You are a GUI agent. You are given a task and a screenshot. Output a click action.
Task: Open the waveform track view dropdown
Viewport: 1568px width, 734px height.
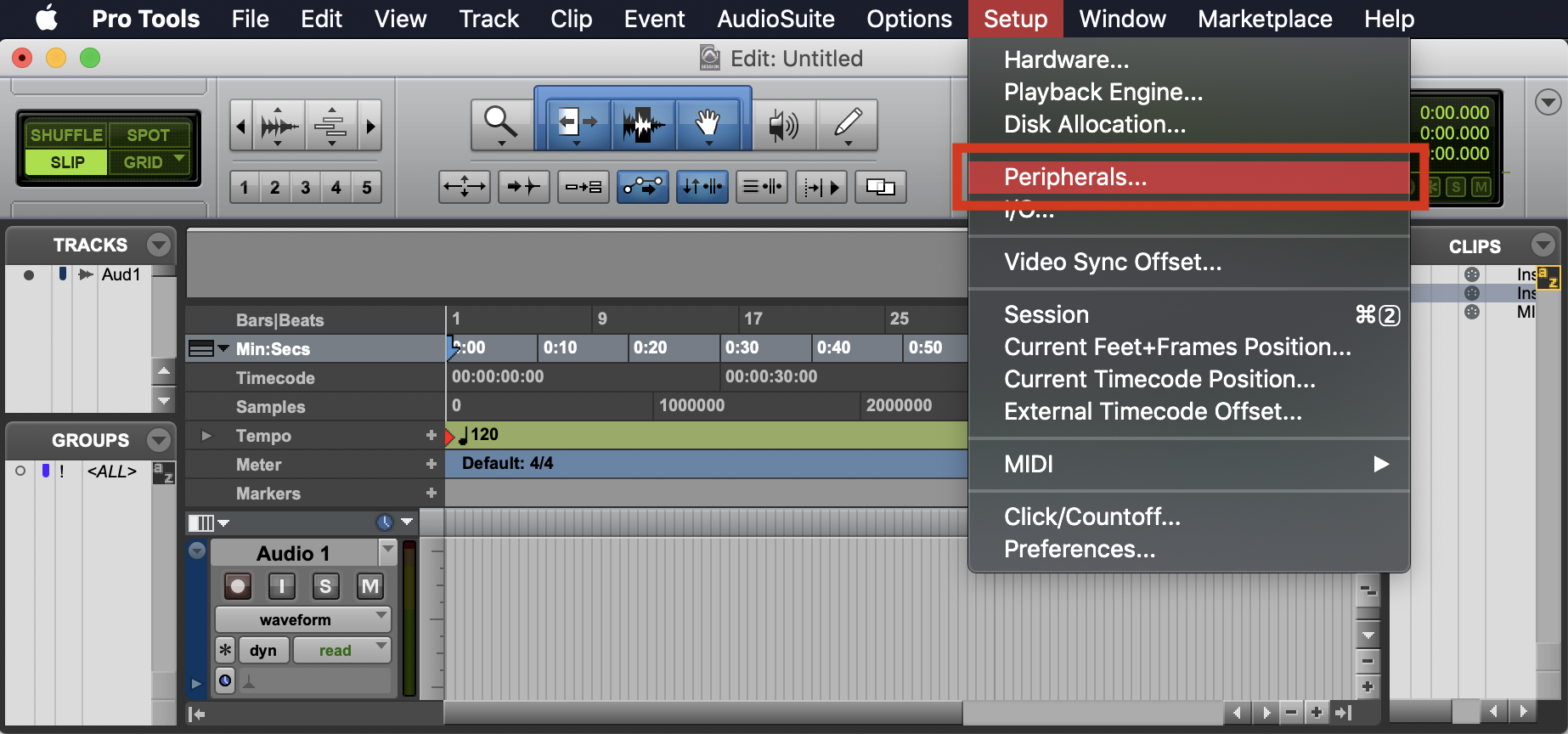(303, 619)
